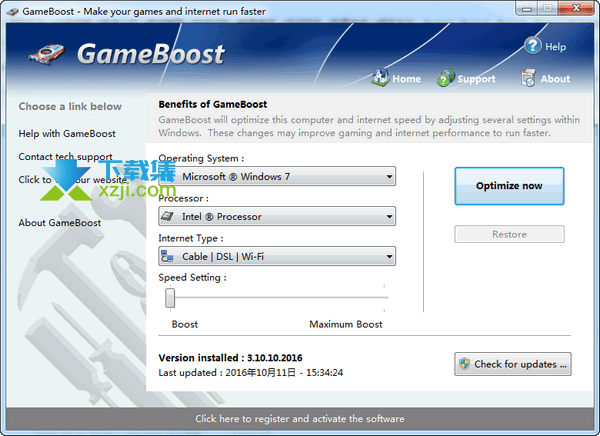Click the Support globe icon

(x=446, y=78)
